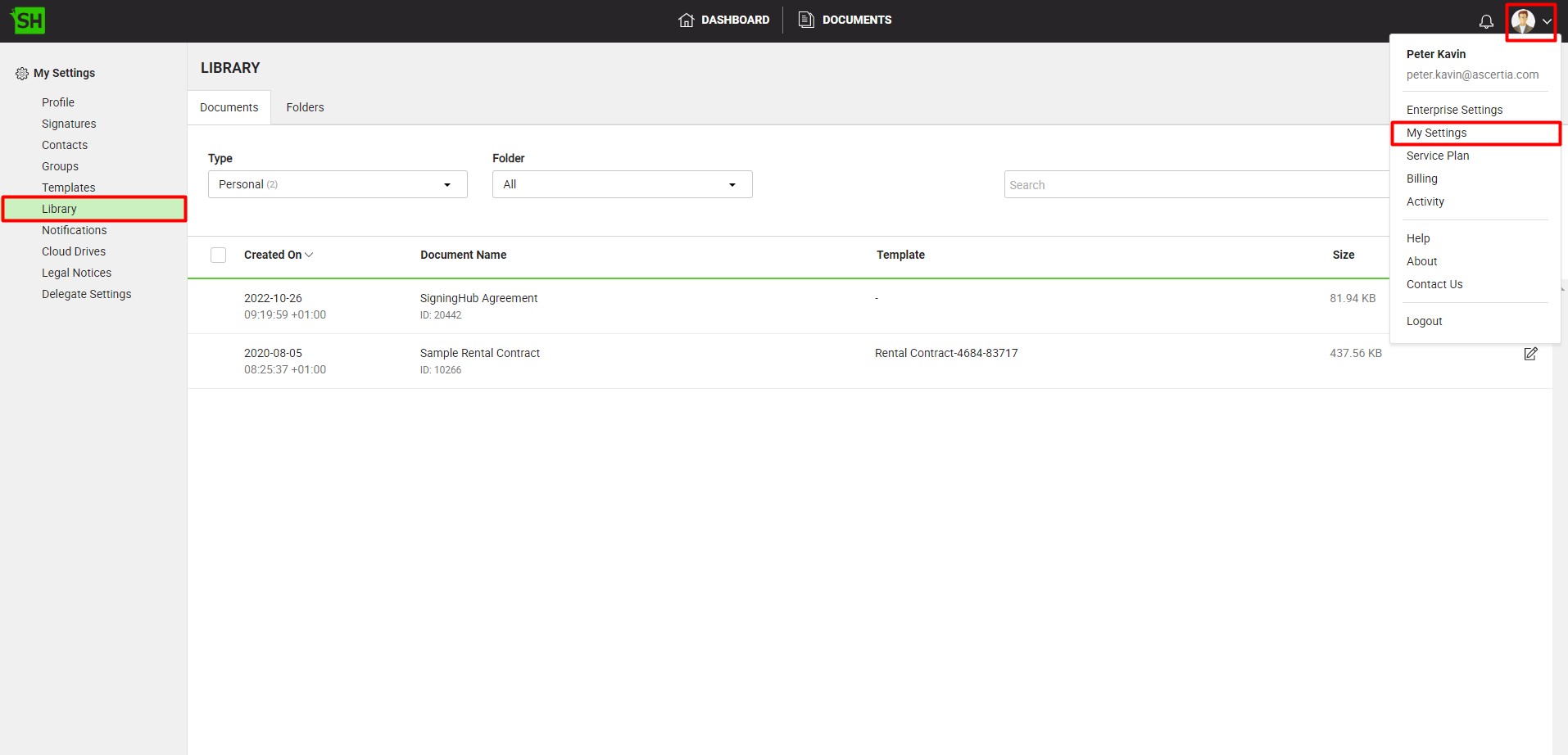
Task: Open the notifications bell icon
Action: coord(1485,21)
